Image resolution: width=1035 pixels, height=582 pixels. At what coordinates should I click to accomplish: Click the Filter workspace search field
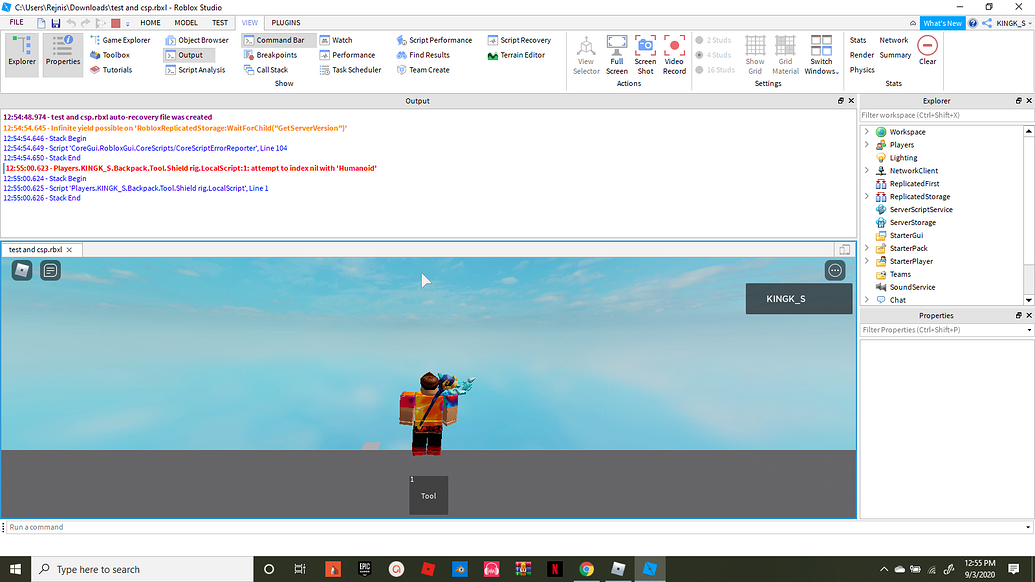(947, 115)
